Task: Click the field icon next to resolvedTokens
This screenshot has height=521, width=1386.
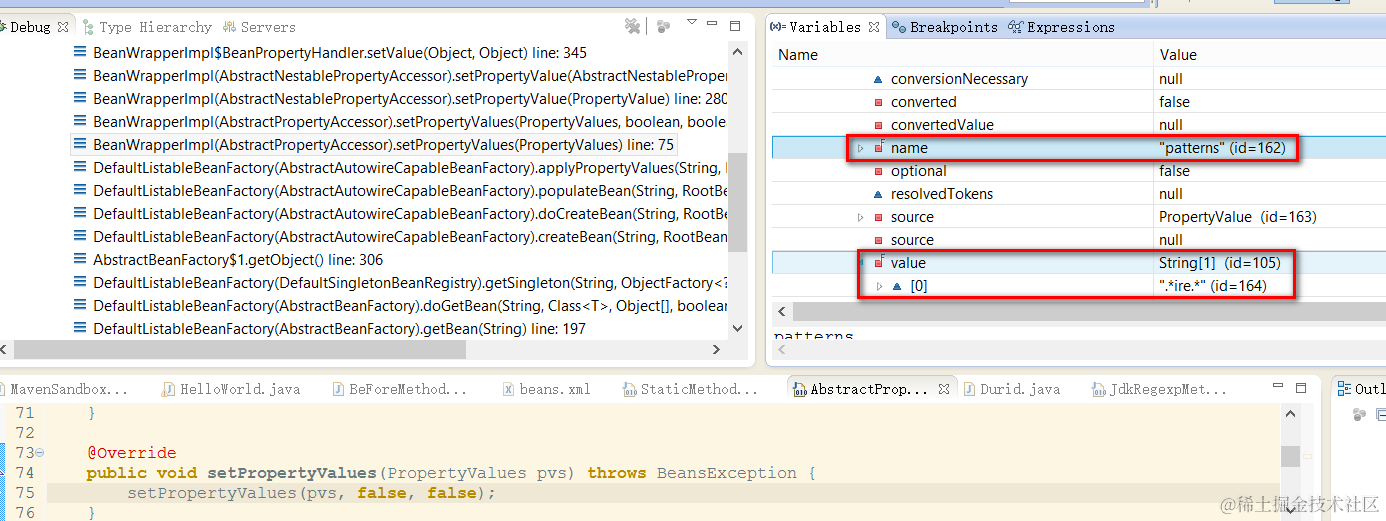Action: click(x=878, y=194)
